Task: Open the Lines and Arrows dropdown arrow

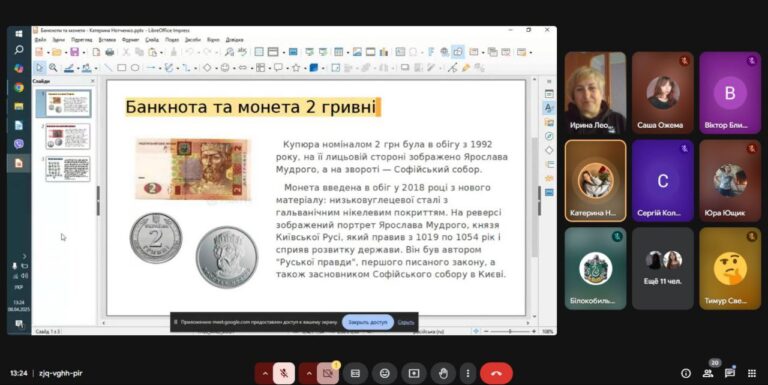Action: [160, 68]
